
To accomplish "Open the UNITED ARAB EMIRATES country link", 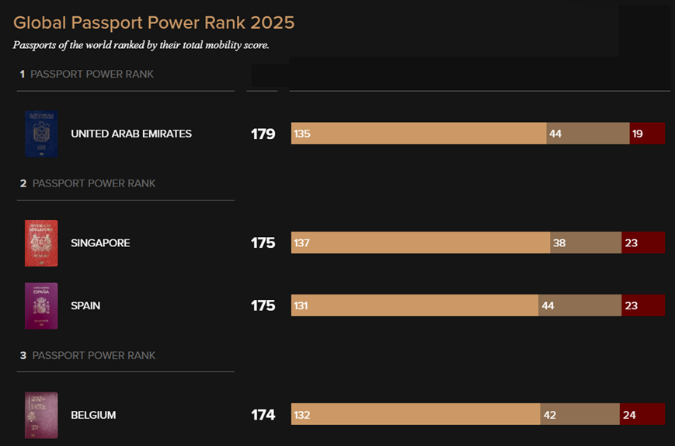I will [131, 134].
